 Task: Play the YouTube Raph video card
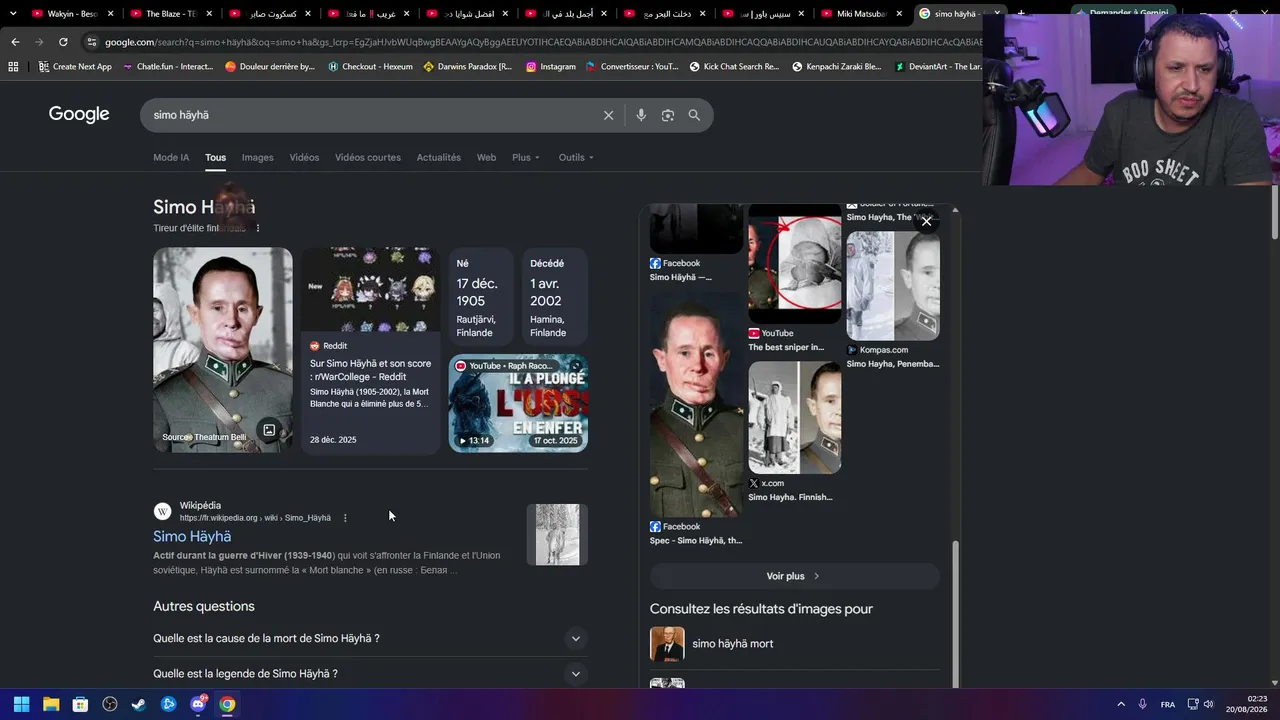click(518, 403)
